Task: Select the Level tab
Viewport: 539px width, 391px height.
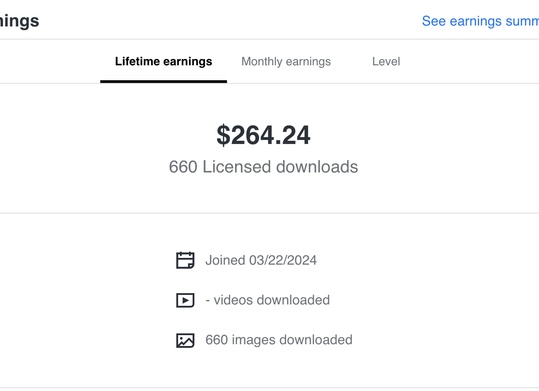Action: coord(386,62)
